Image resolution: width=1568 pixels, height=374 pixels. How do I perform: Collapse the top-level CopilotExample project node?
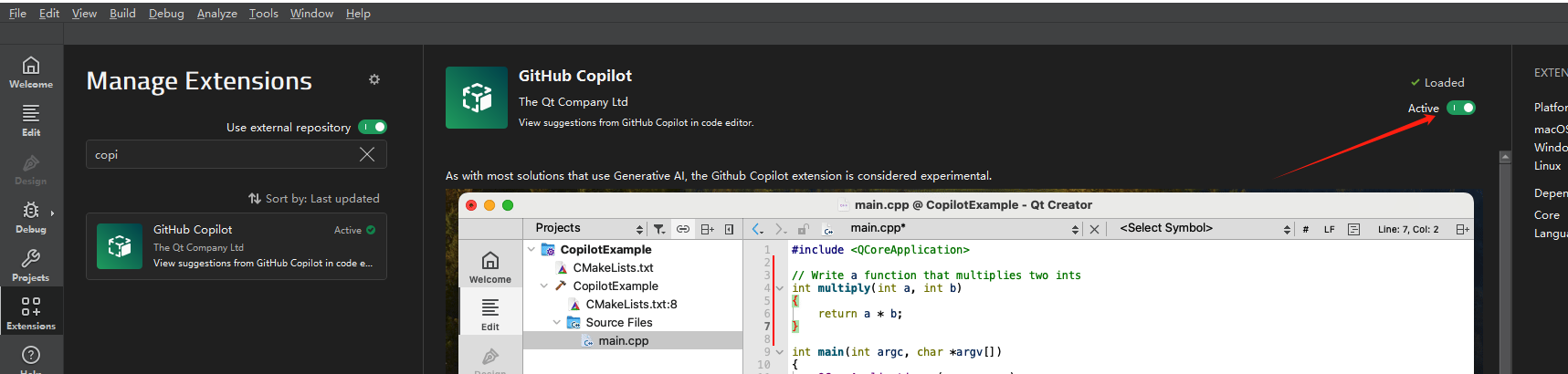tap(531, 249)
